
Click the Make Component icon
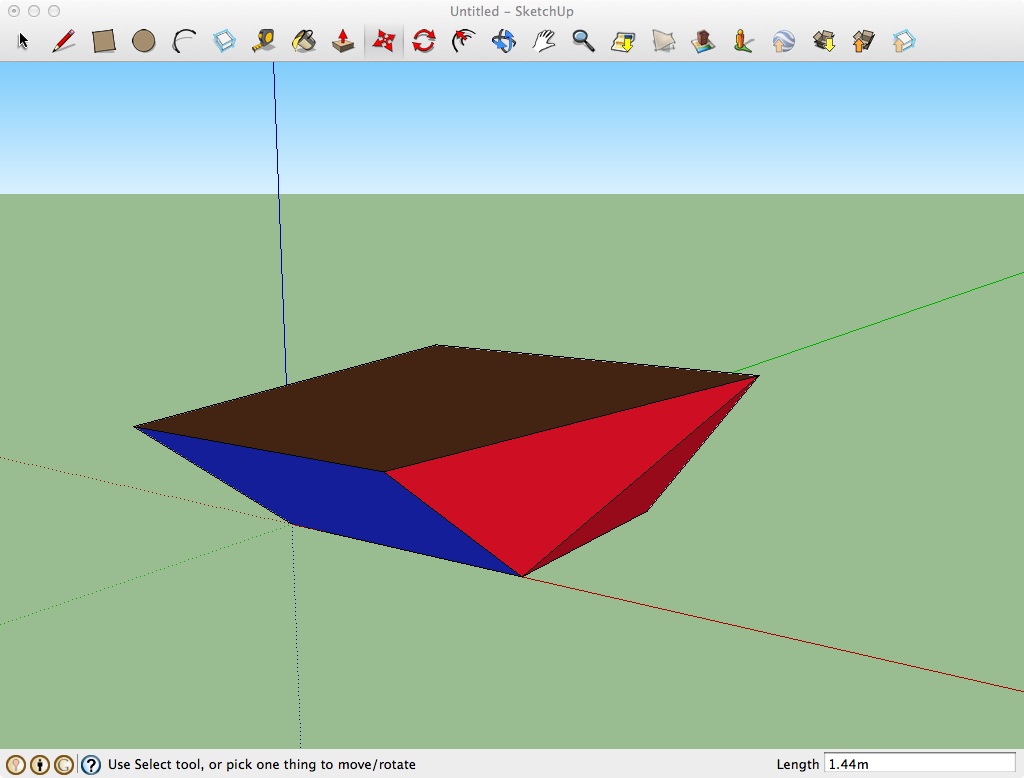224,41
